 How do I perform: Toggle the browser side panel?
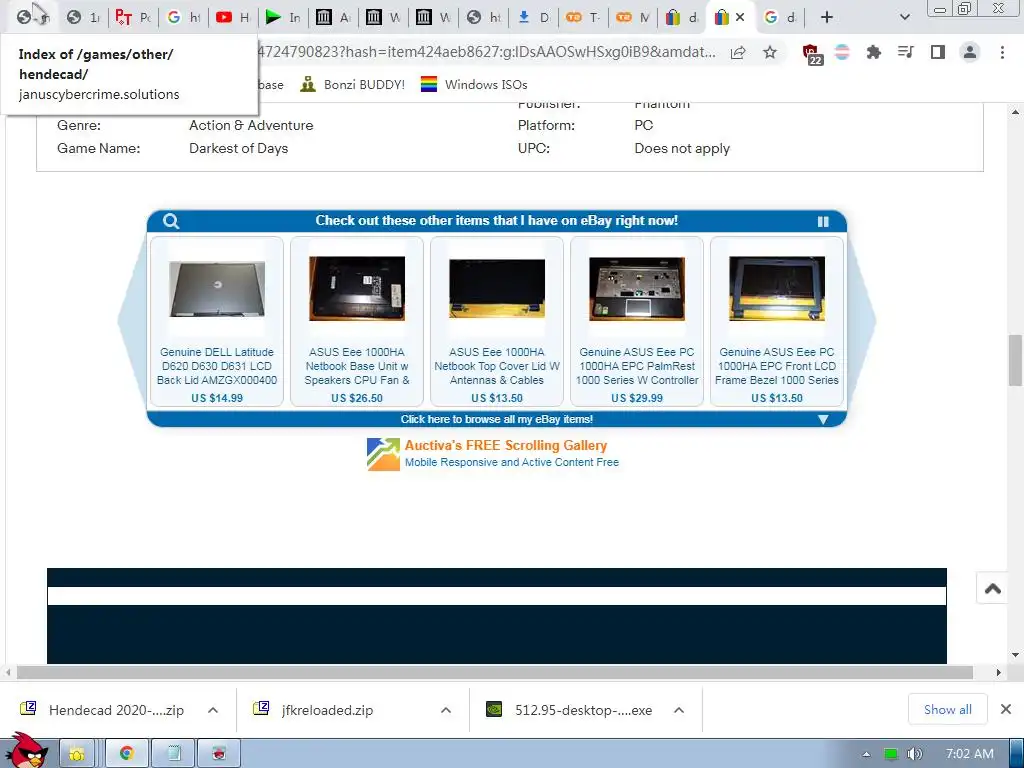tap(938, 53)
